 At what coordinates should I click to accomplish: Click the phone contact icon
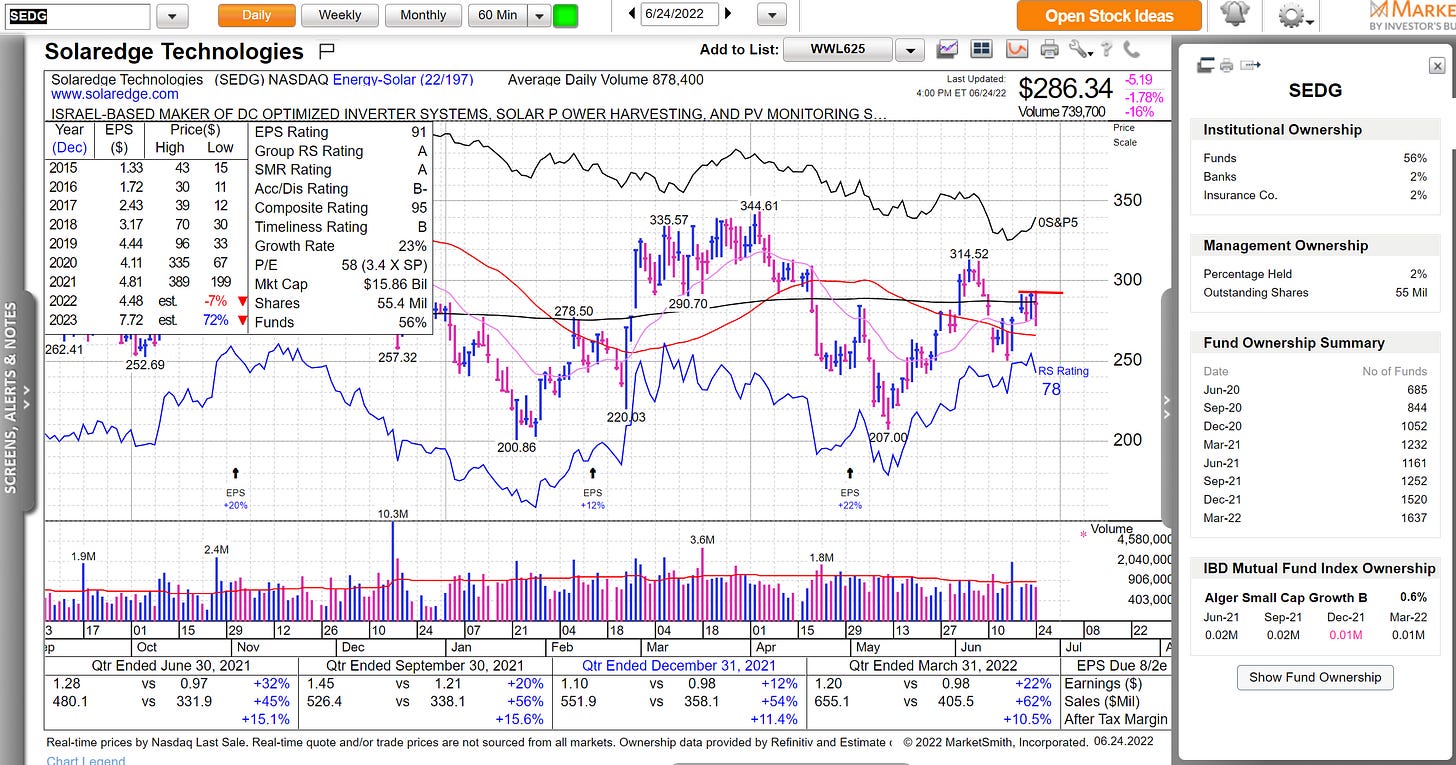pos(1131,49)
